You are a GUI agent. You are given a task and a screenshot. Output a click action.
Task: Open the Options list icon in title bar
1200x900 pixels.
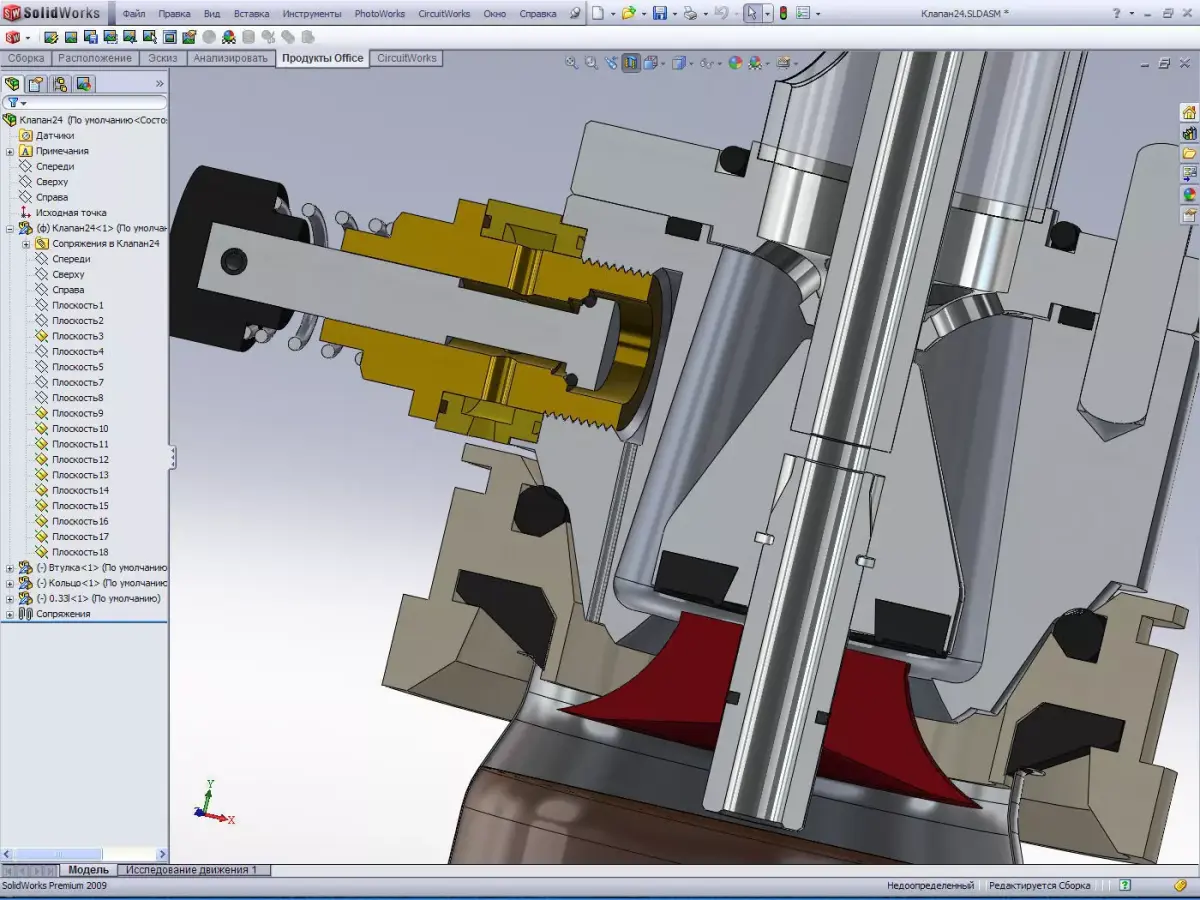coord(805,13)
